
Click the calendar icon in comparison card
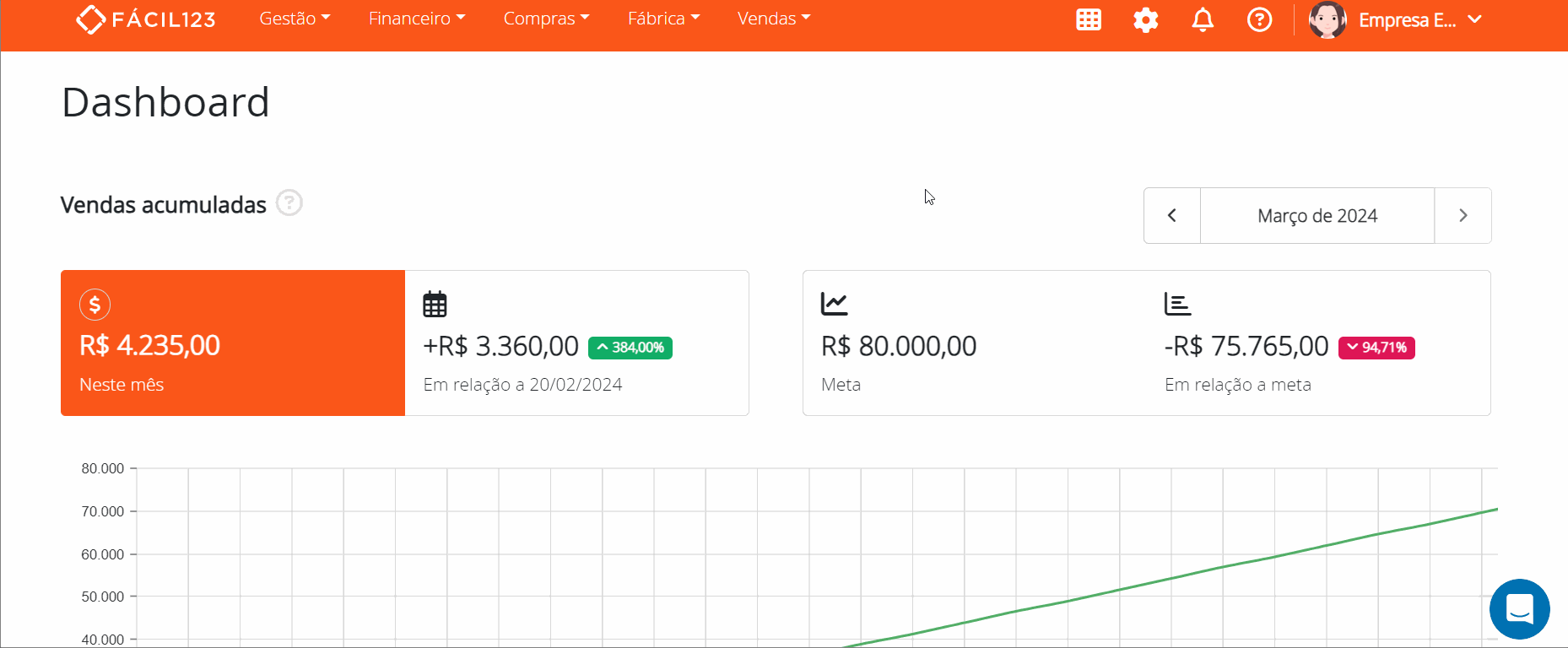[x=435, y=304]
